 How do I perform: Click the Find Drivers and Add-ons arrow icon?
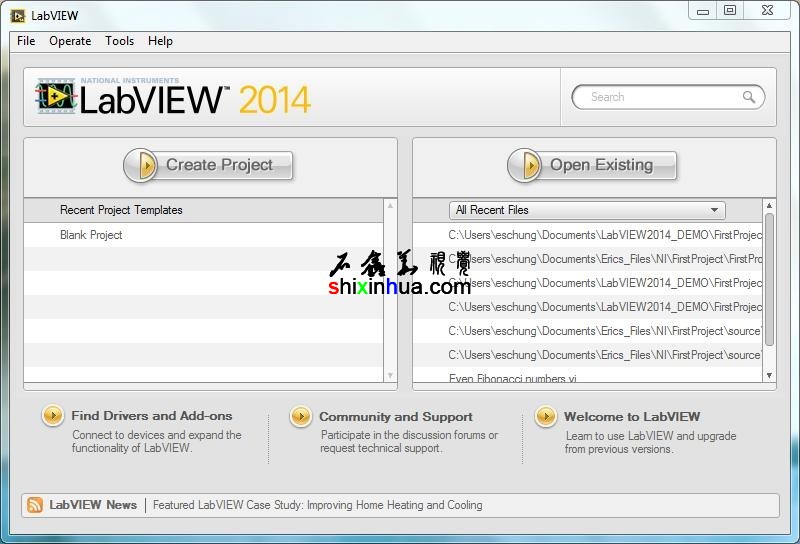(53, 417)
